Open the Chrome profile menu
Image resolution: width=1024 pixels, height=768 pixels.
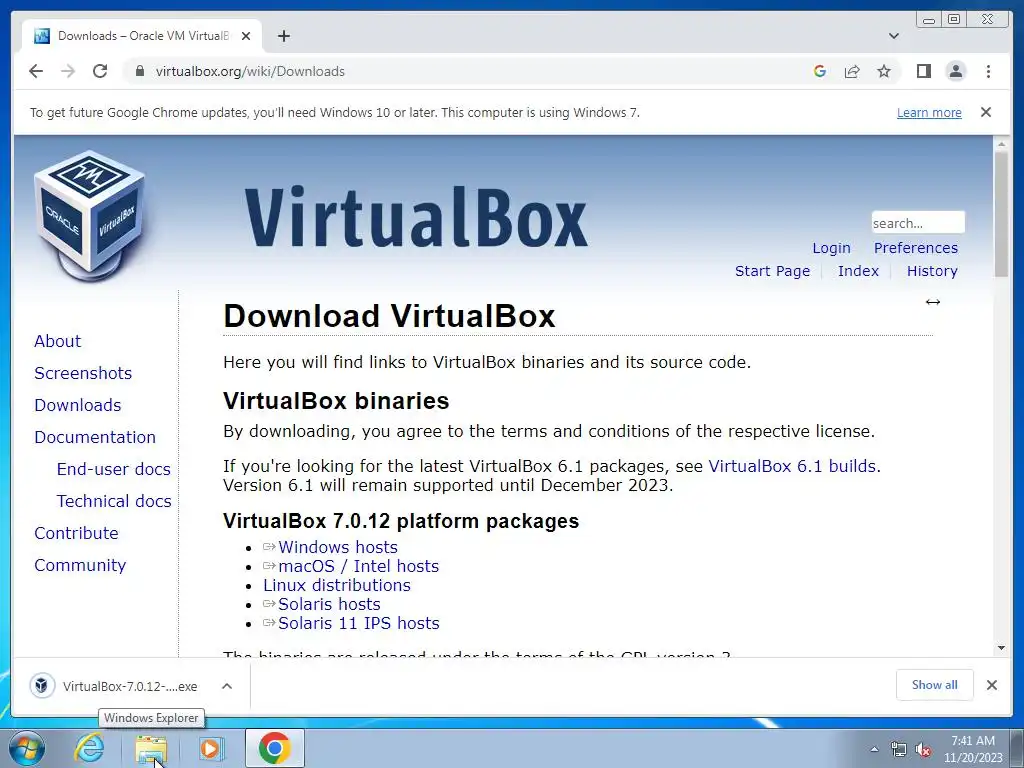956,71
